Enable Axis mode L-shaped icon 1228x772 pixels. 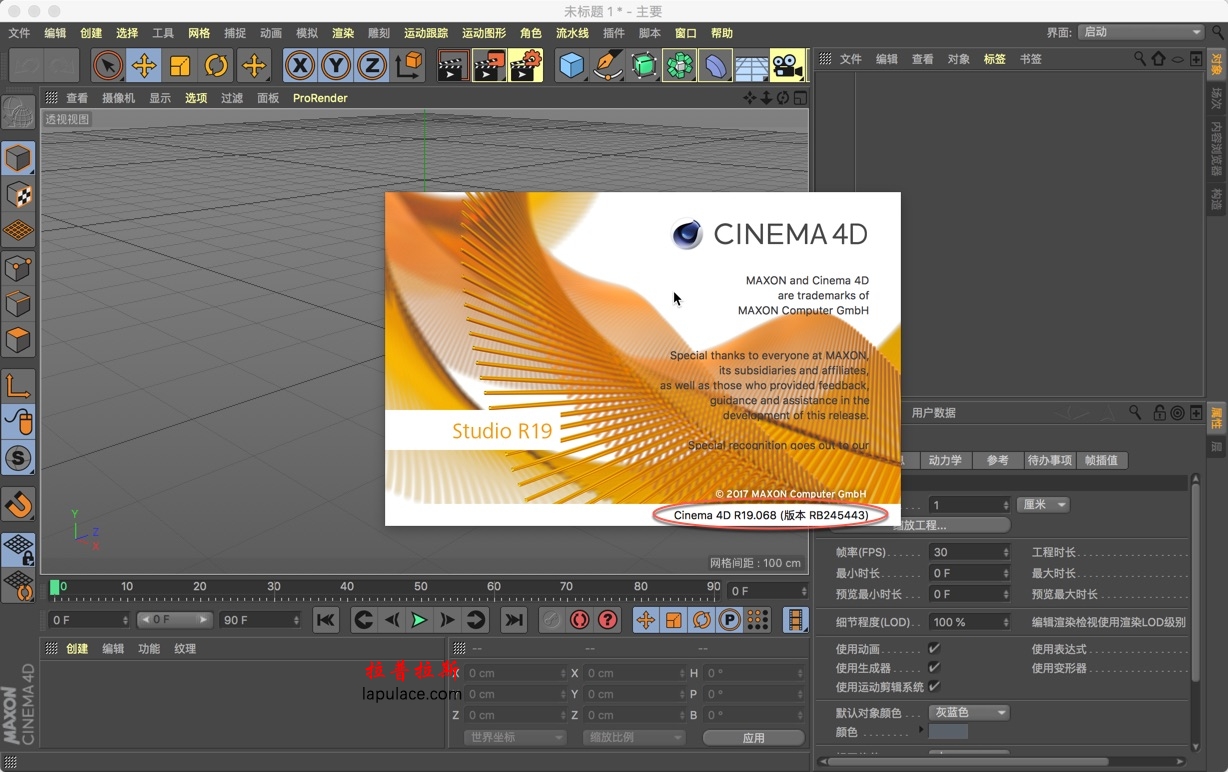pos(18,385)
